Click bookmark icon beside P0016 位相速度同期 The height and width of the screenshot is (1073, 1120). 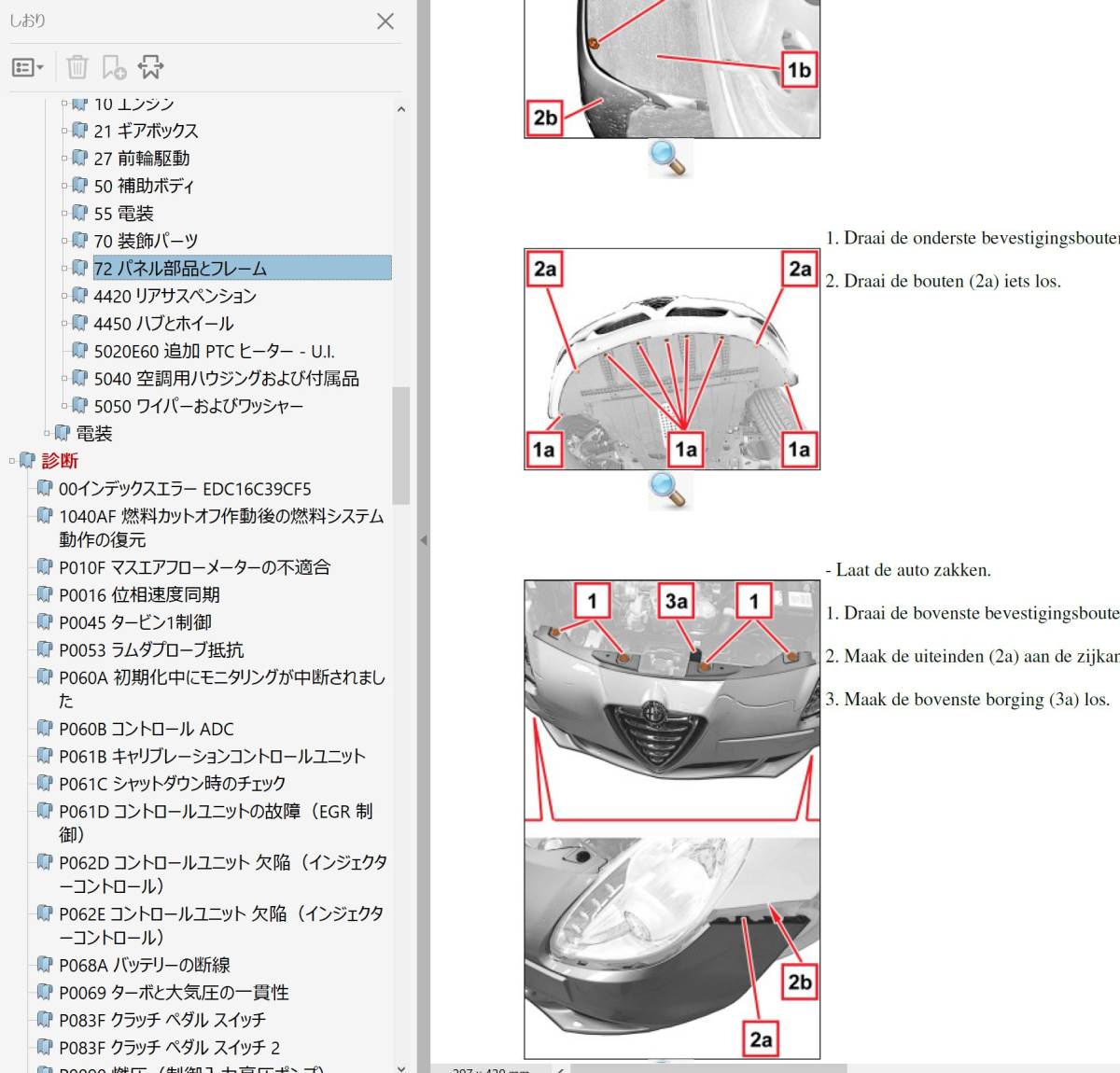tap(44, 594)
